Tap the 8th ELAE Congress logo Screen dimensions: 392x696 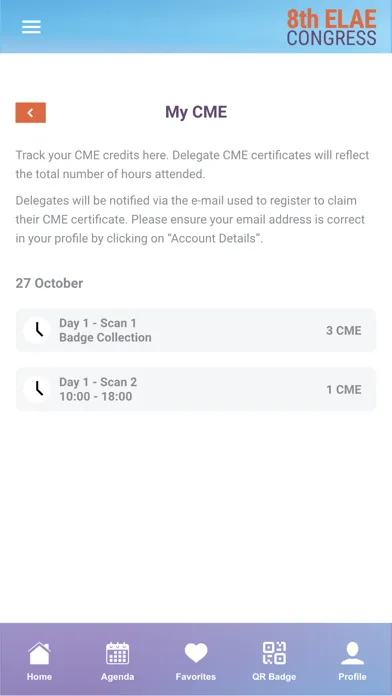coord(331,27)
